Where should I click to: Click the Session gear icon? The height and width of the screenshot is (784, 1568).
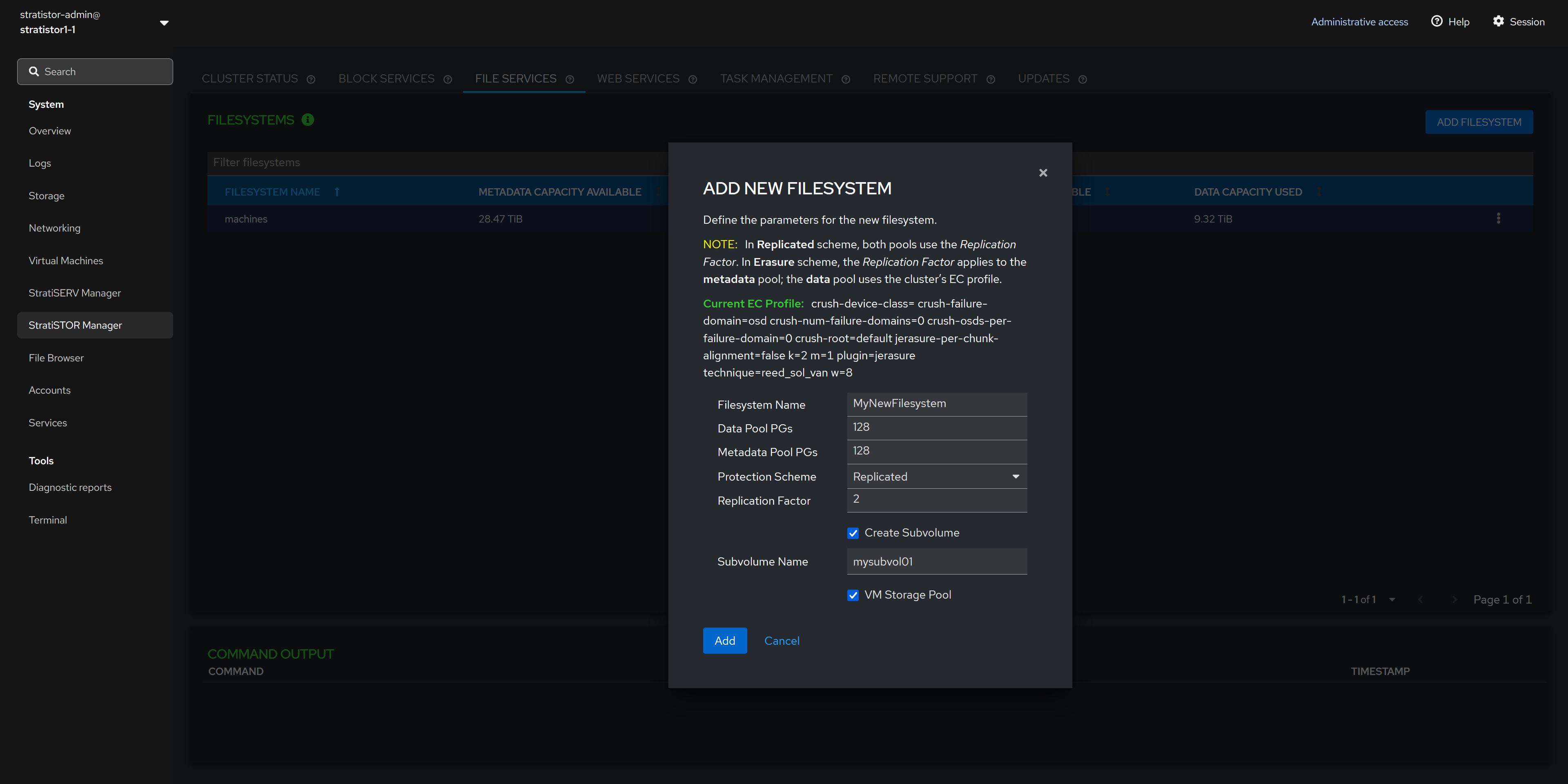tap(1498, 21)
